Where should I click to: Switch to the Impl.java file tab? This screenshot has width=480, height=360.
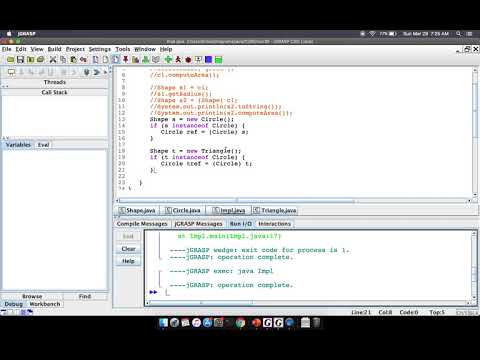(229, 210)
